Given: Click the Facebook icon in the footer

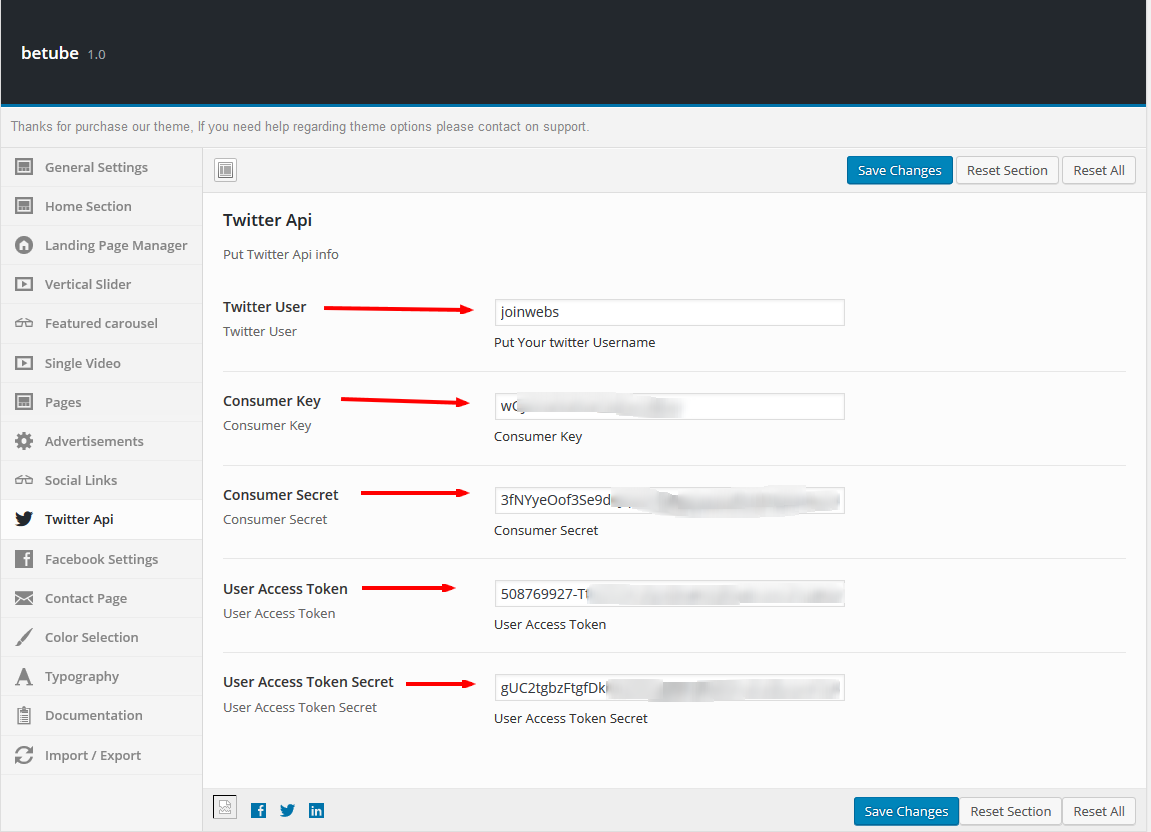Looking at the screenshot, I should click(258, 810).
